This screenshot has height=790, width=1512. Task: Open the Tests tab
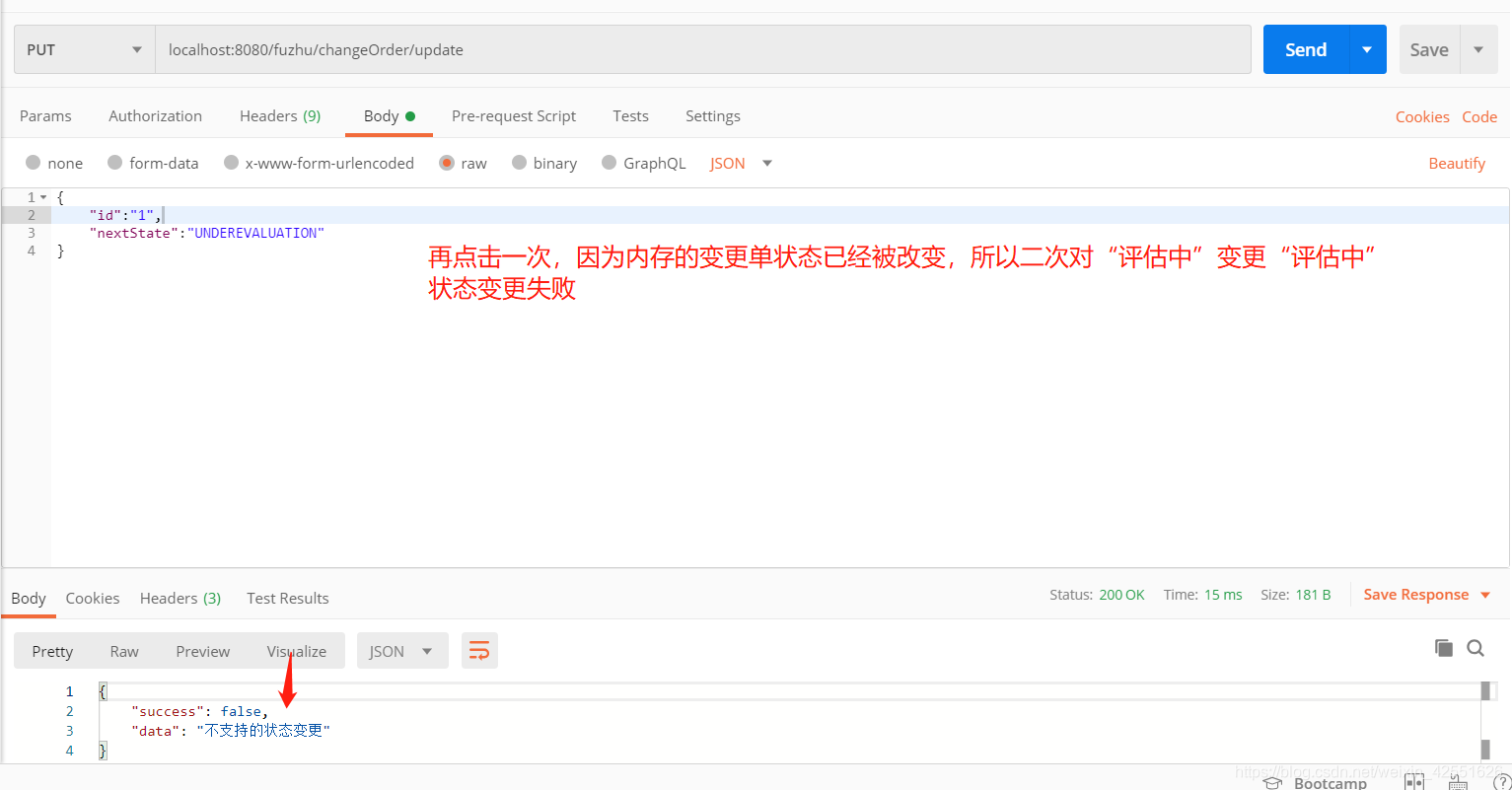point(630,115)
